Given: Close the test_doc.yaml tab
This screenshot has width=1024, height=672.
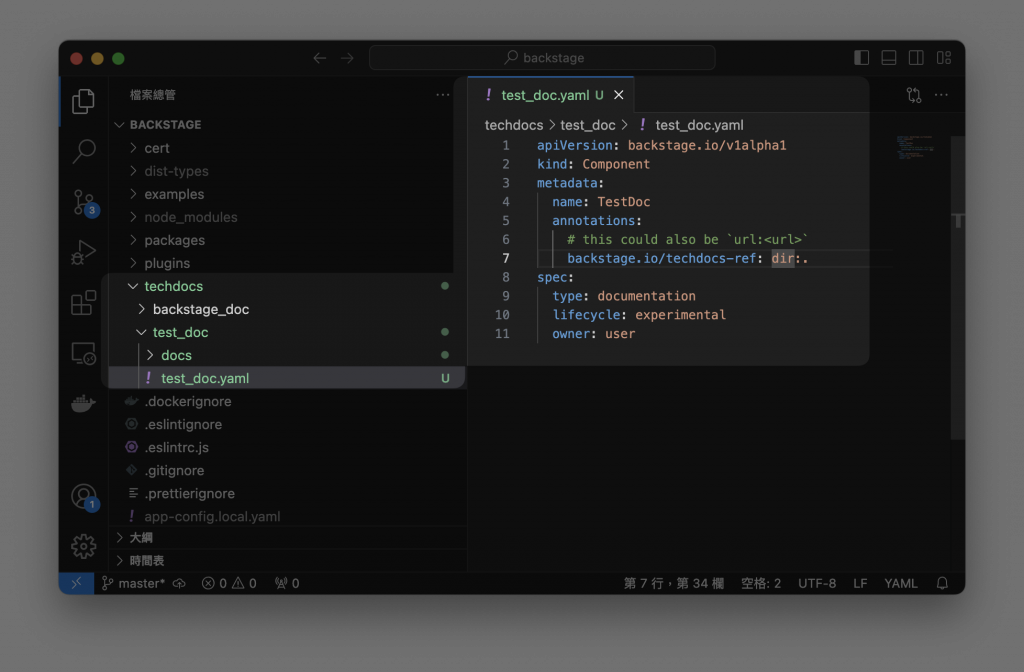Looking at the screenshot, I should coord(618,95).
